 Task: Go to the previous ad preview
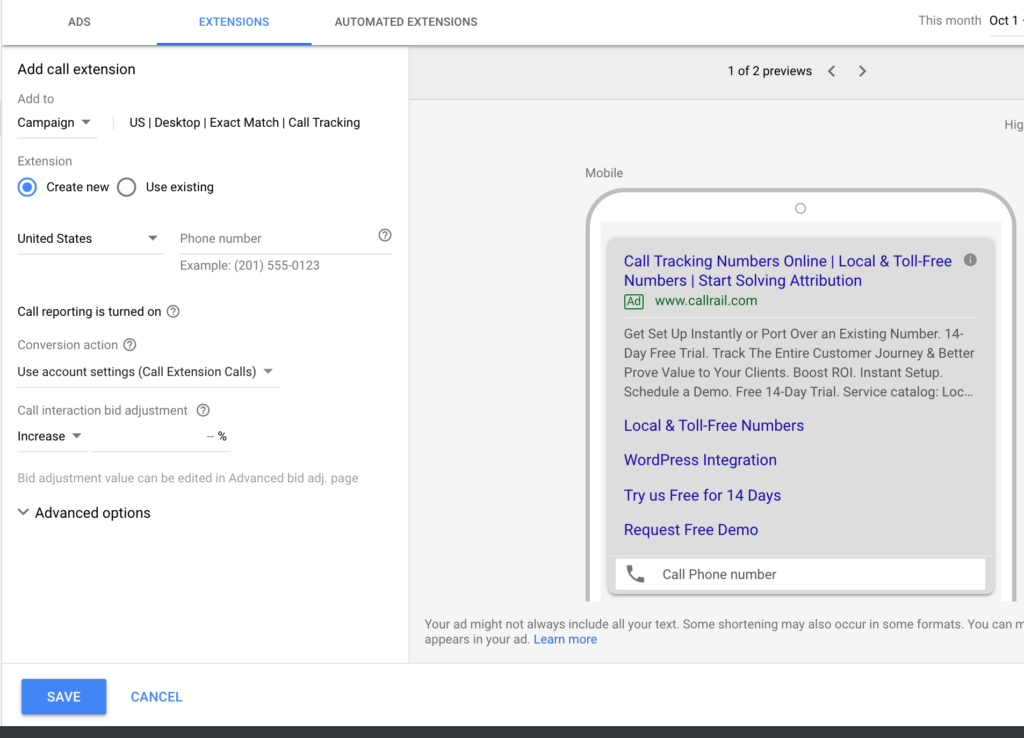coord(831,71)
